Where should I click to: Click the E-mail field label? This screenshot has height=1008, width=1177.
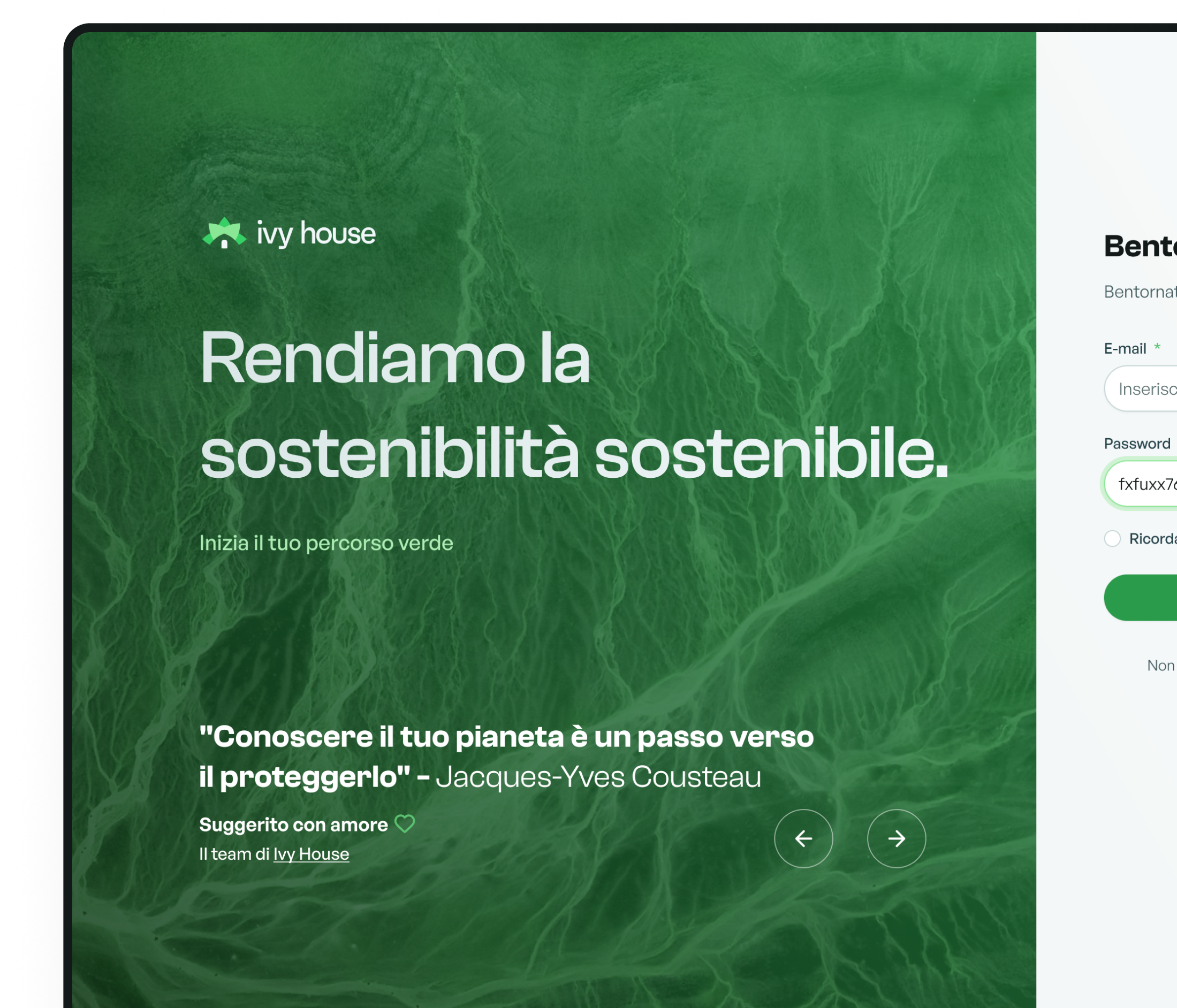[1125, 349]
